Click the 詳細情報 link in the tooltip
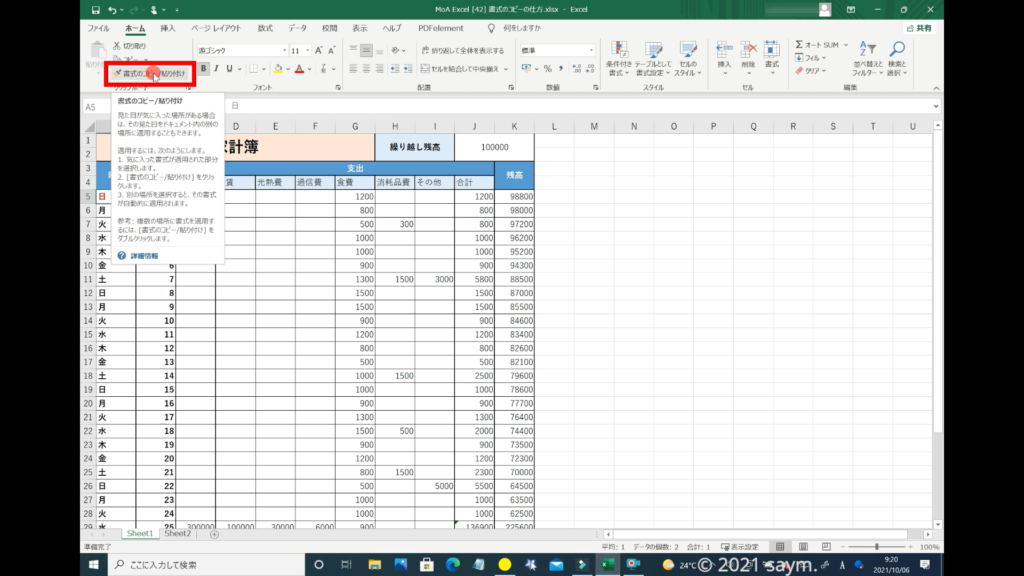The height and width of the screenshot is (576, 1024). coord(145,256)
